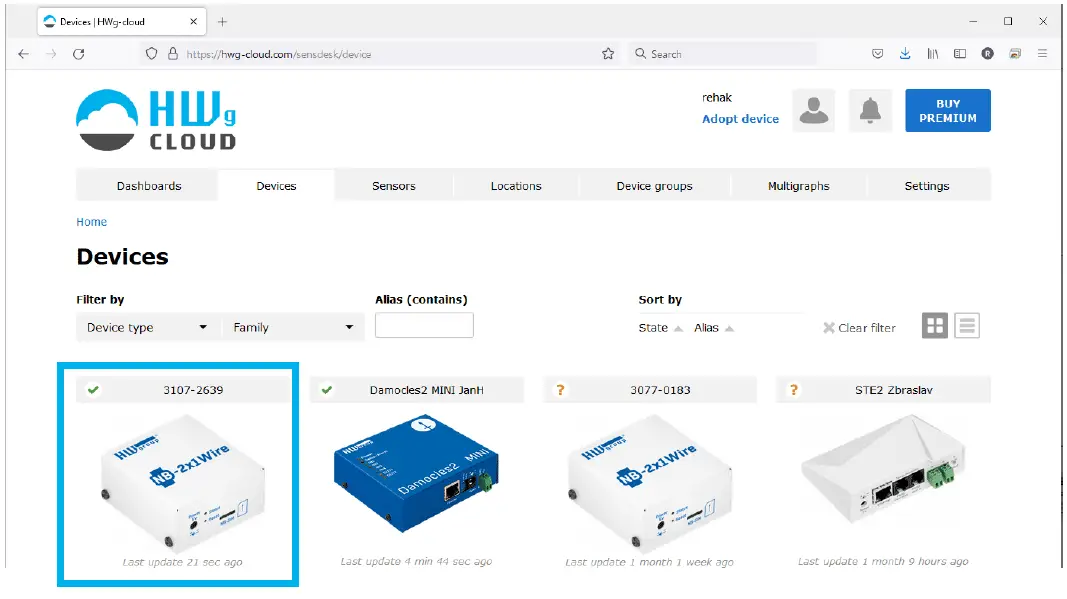This screenshot has height=599, width=1067.
Task: Open Pocket save icon in toolbar
Action: tap(878, 54)
